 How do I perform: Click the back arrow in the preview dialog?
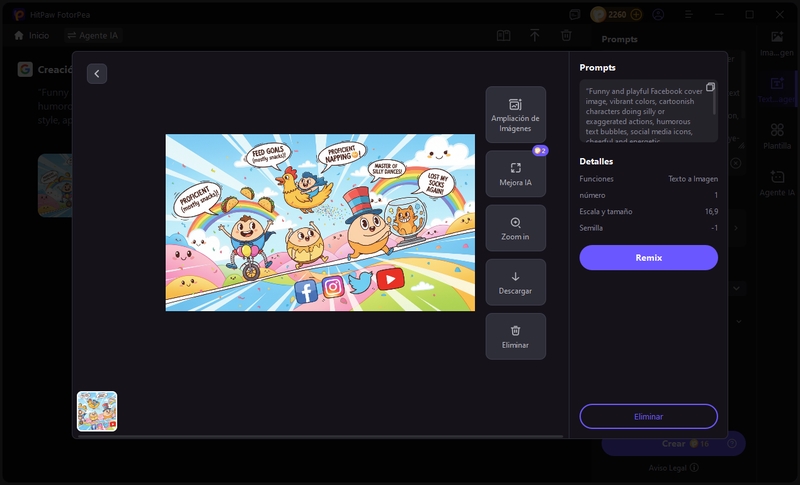[x=97, y=74]
